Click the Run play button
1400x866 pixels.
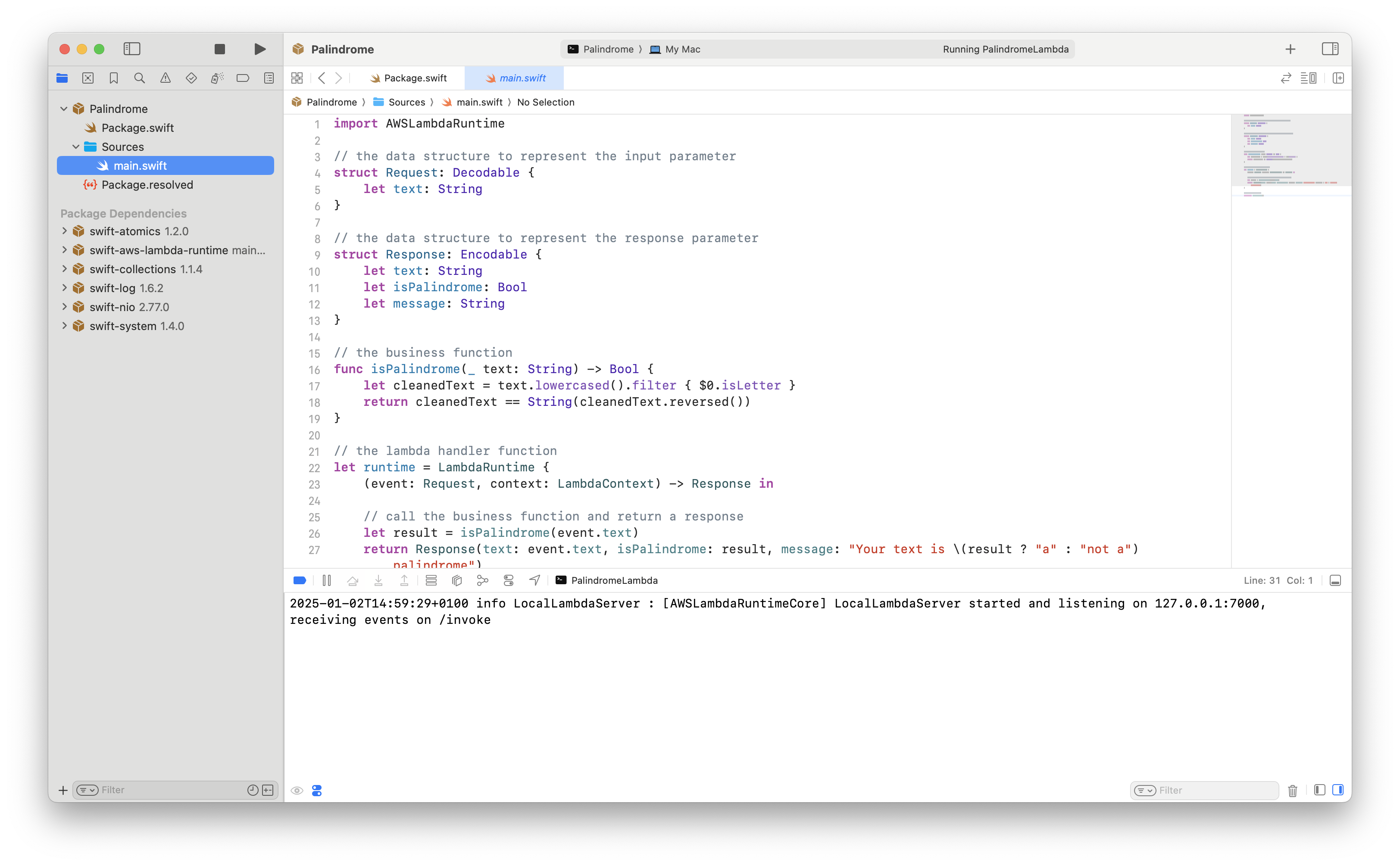pos(259,49)
